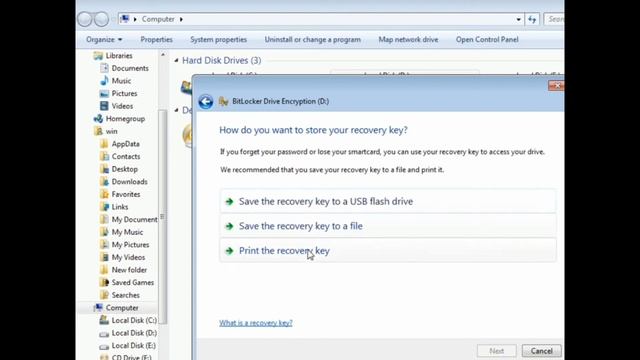
Task: Click the Properties toolbar command
Action: coord(156,40)
